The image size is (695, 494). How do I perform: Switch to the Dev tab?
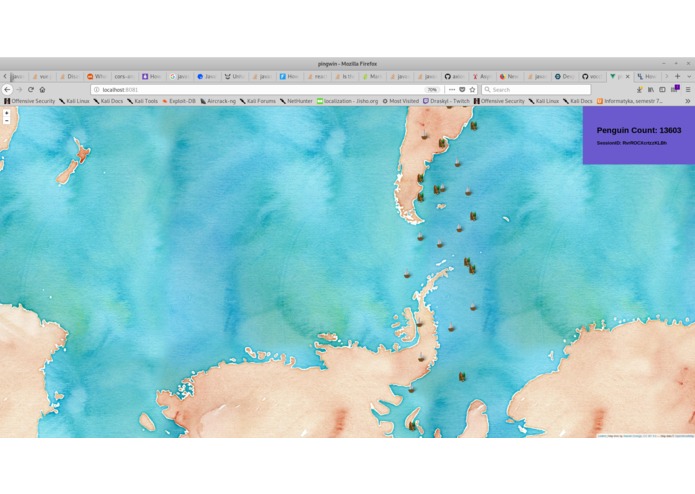pos(564,76)
